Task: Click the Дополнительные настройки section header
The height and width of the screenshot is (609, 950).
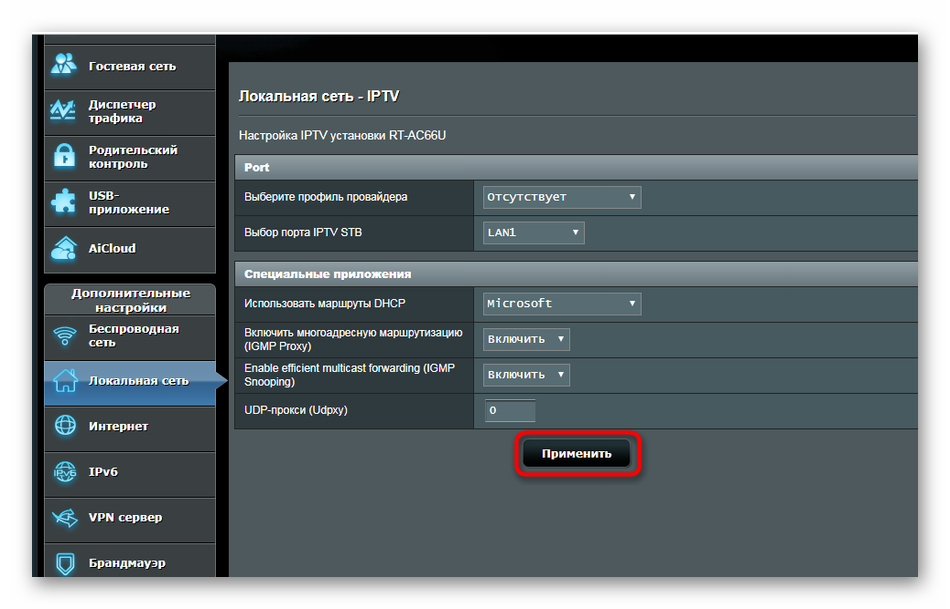Action: pos(130,300)
